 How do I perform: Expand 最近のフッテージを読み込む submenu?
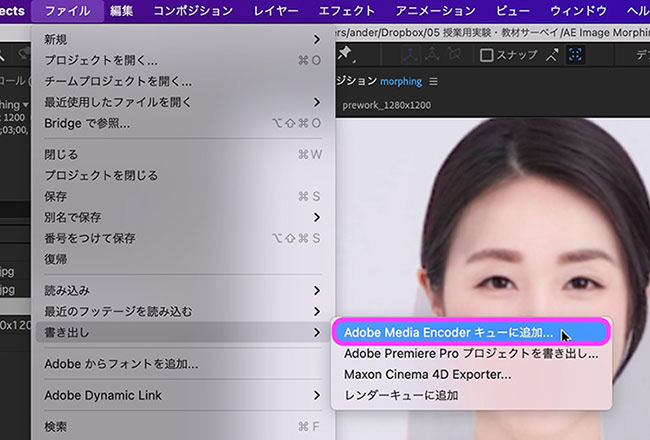click(183, 311)
